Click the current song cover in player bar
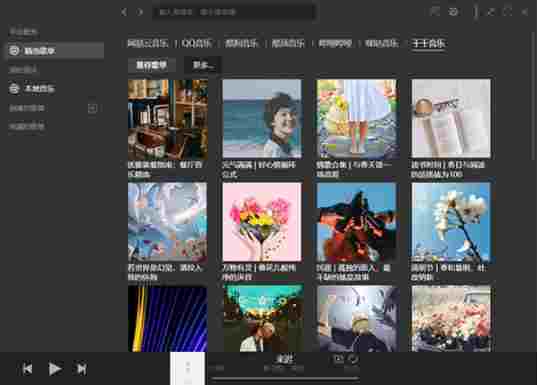This screenshot has height=385, width=538. [x=187, y=369]
